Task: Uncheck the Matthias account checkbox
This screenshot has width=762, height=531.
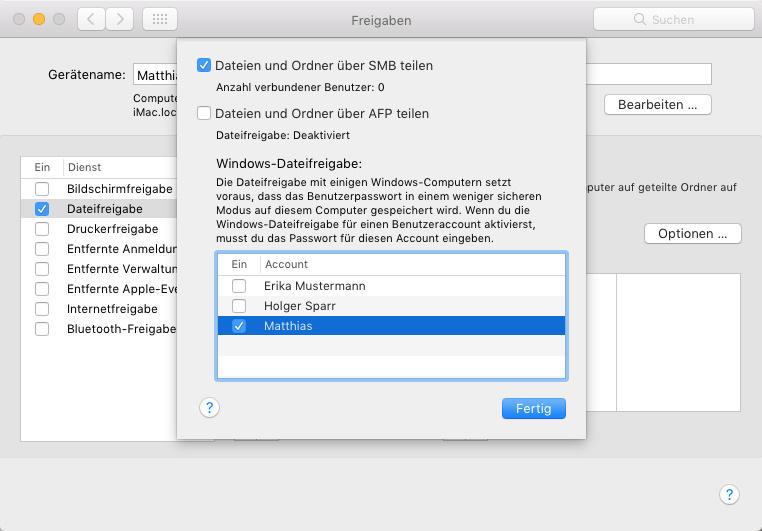Action: pos(239,325)
